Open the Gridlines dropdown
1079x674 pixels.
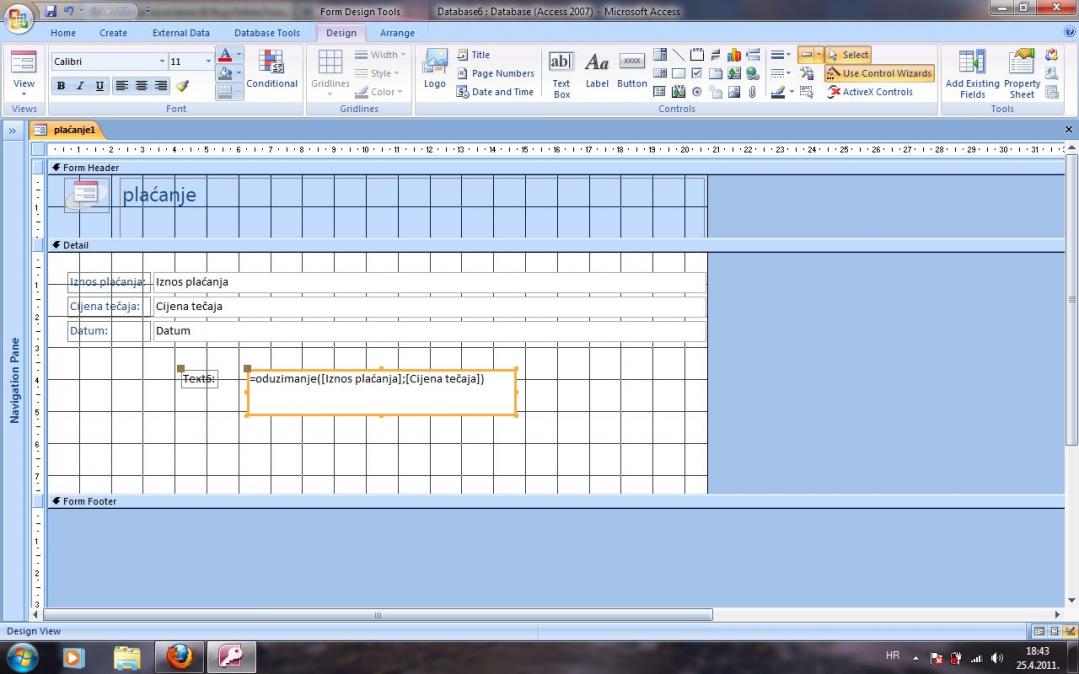coord(330,73)
